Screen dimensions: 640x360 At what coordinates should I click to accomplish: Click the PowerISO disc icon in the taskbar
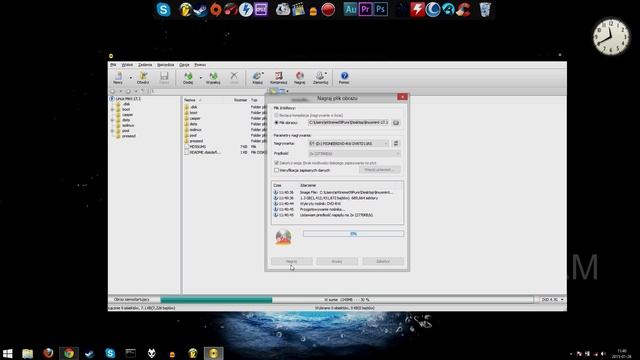click(x=213, y=353)
